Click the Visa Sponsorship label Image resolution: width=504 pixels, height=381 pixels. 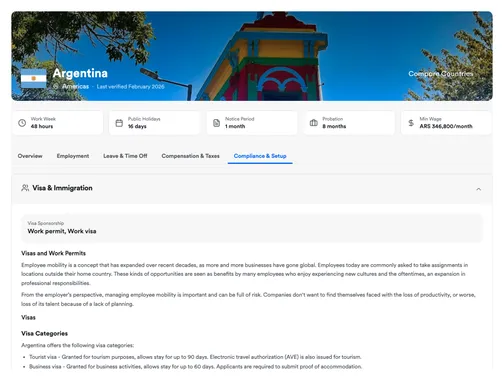point(46,223)
